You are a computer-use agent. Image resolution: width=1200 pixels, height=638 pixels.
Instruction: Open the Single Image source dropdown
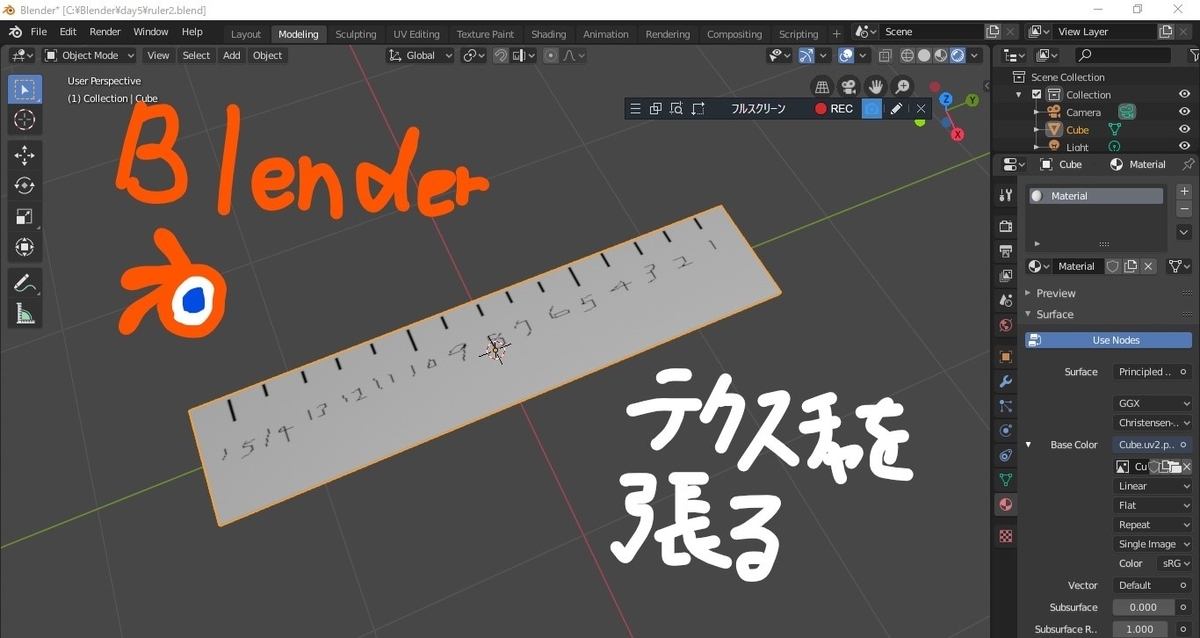(x=1153, y=544)
